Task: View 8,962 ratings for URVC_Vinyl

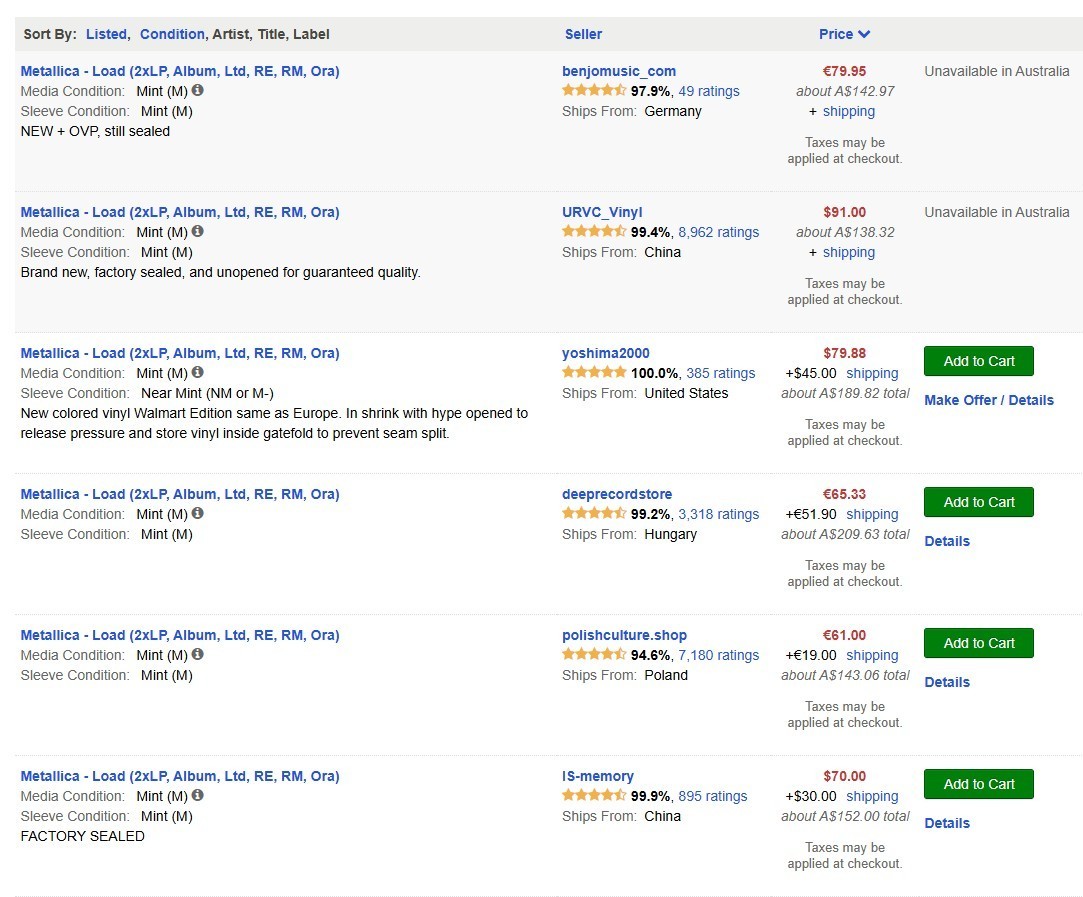Action: pos(718,232)
